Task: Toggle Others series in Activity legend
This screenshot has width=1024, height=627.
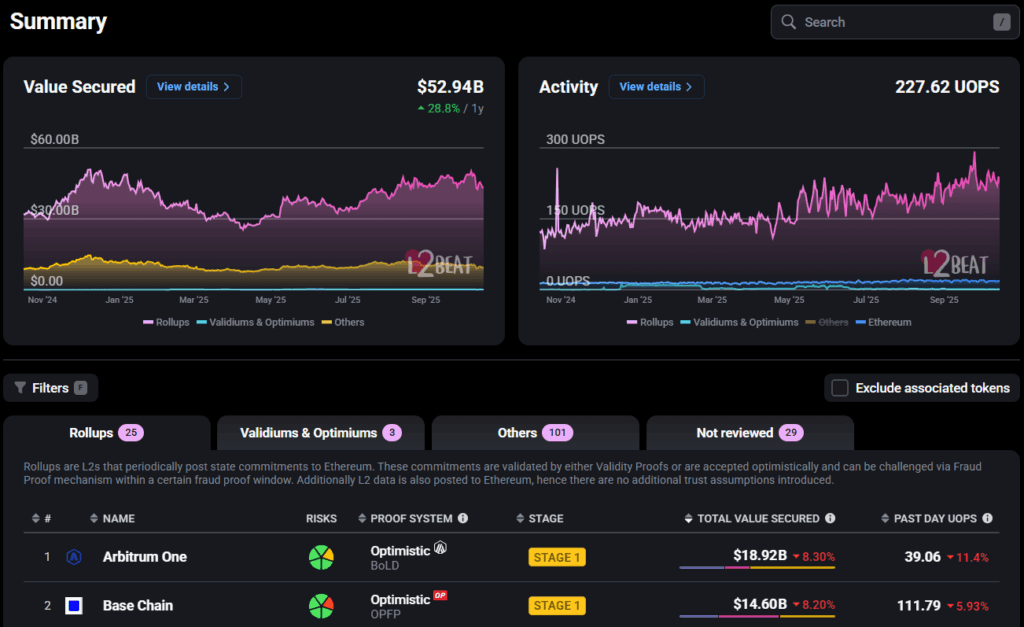Action: [x=827, y=322]
